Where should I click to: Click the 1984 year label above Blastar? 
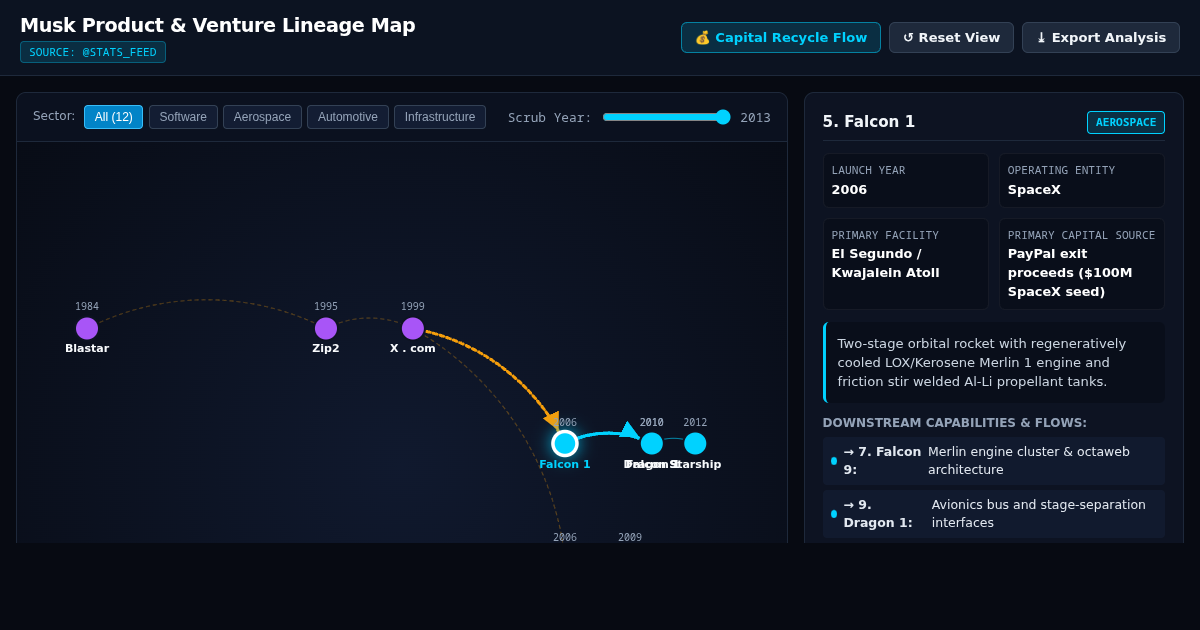[x=87, y=307]
